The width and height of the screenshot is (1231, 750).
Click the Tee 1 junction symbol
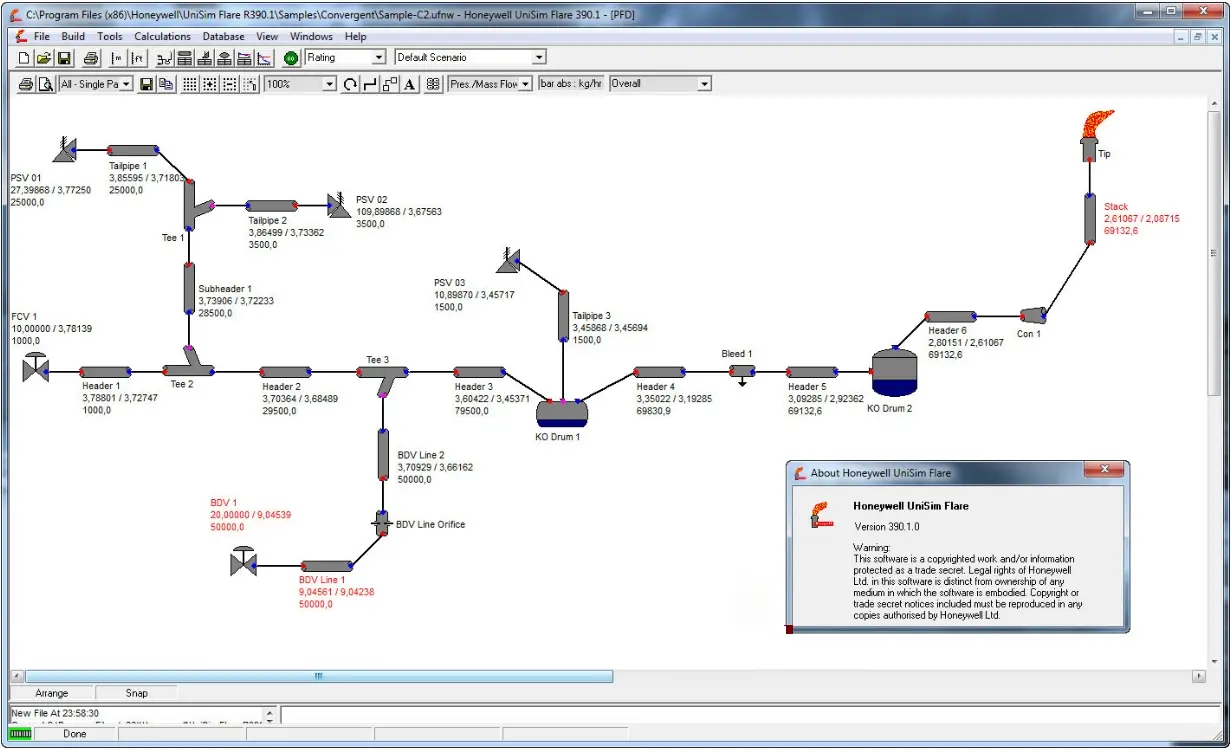click(x=198, y=207)
